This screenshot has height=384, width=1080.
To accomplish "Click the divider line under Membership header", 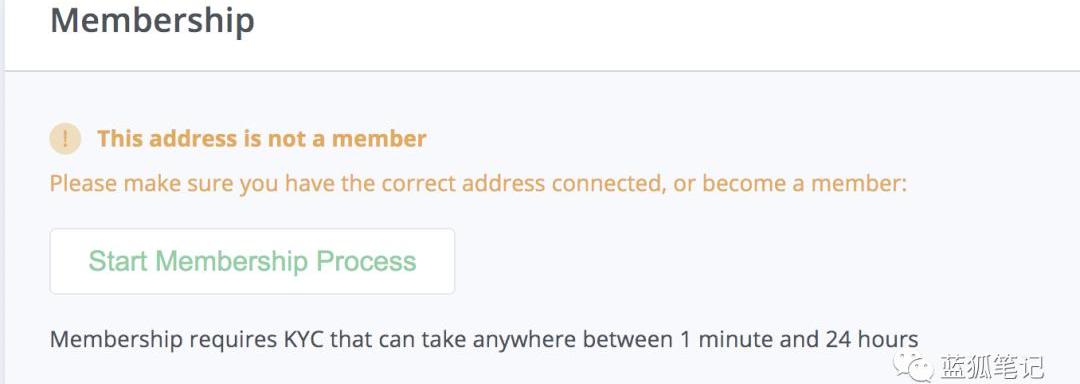I will [x=542, y=70].
